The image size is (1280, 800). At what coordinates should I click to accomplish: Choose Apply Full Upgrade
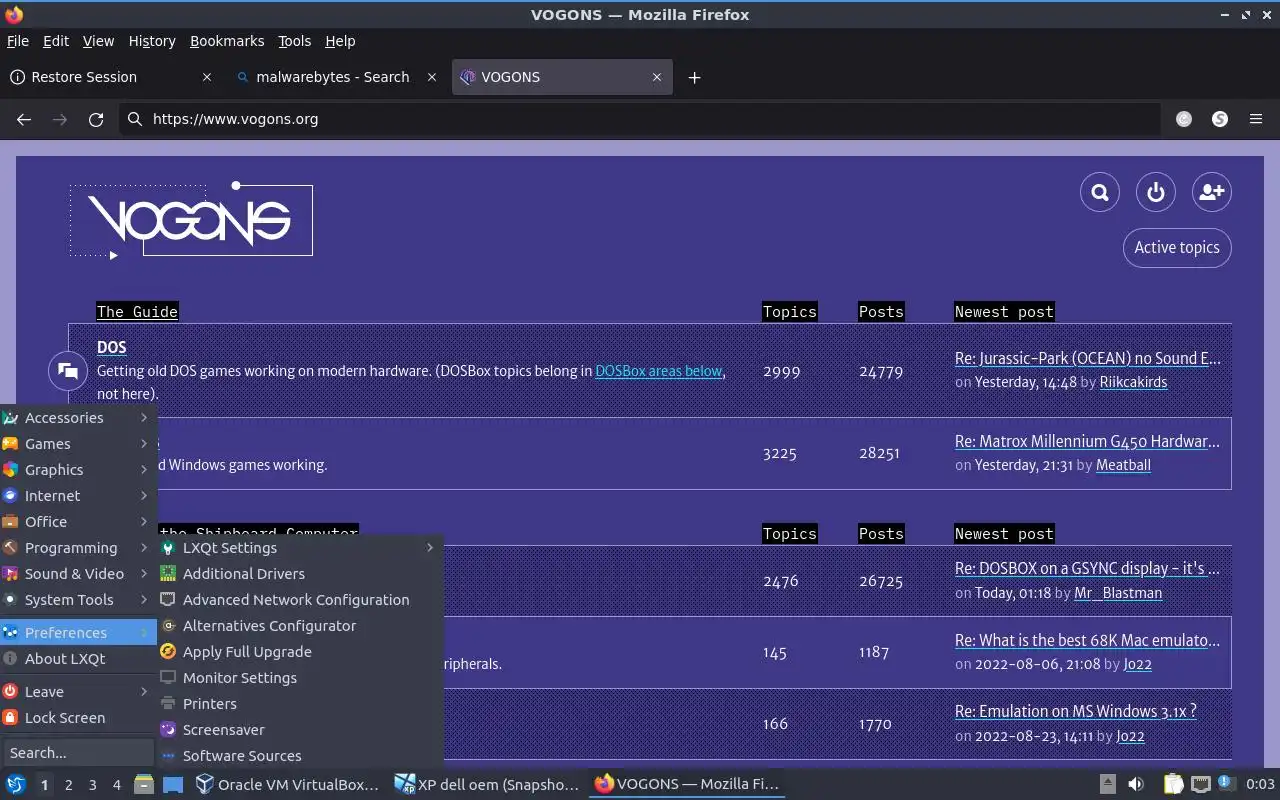coord(300,652)
